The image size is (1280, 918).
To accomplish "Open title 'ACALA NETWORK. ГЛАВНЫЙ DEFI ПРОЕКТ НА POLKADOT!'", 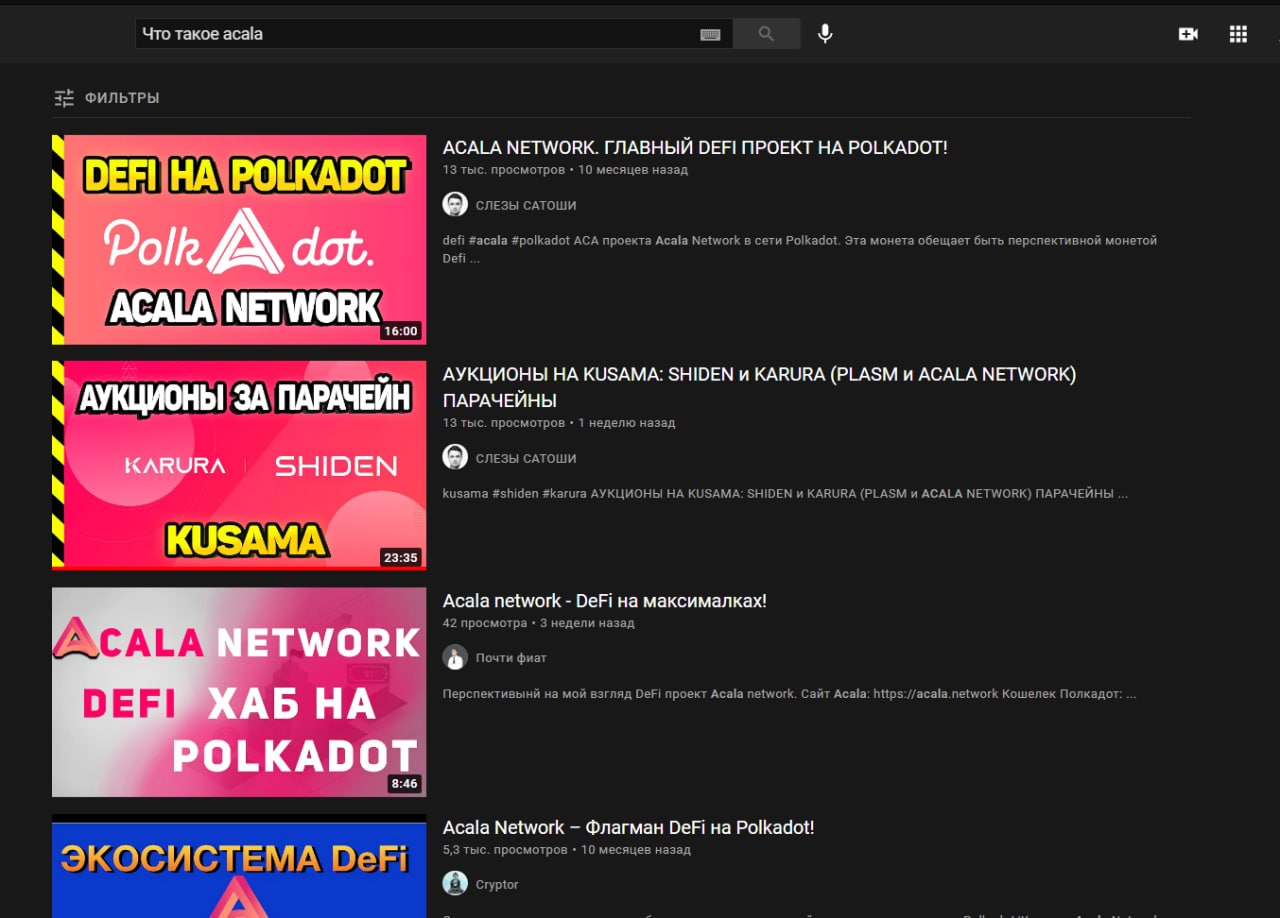I will coord(695,148).
